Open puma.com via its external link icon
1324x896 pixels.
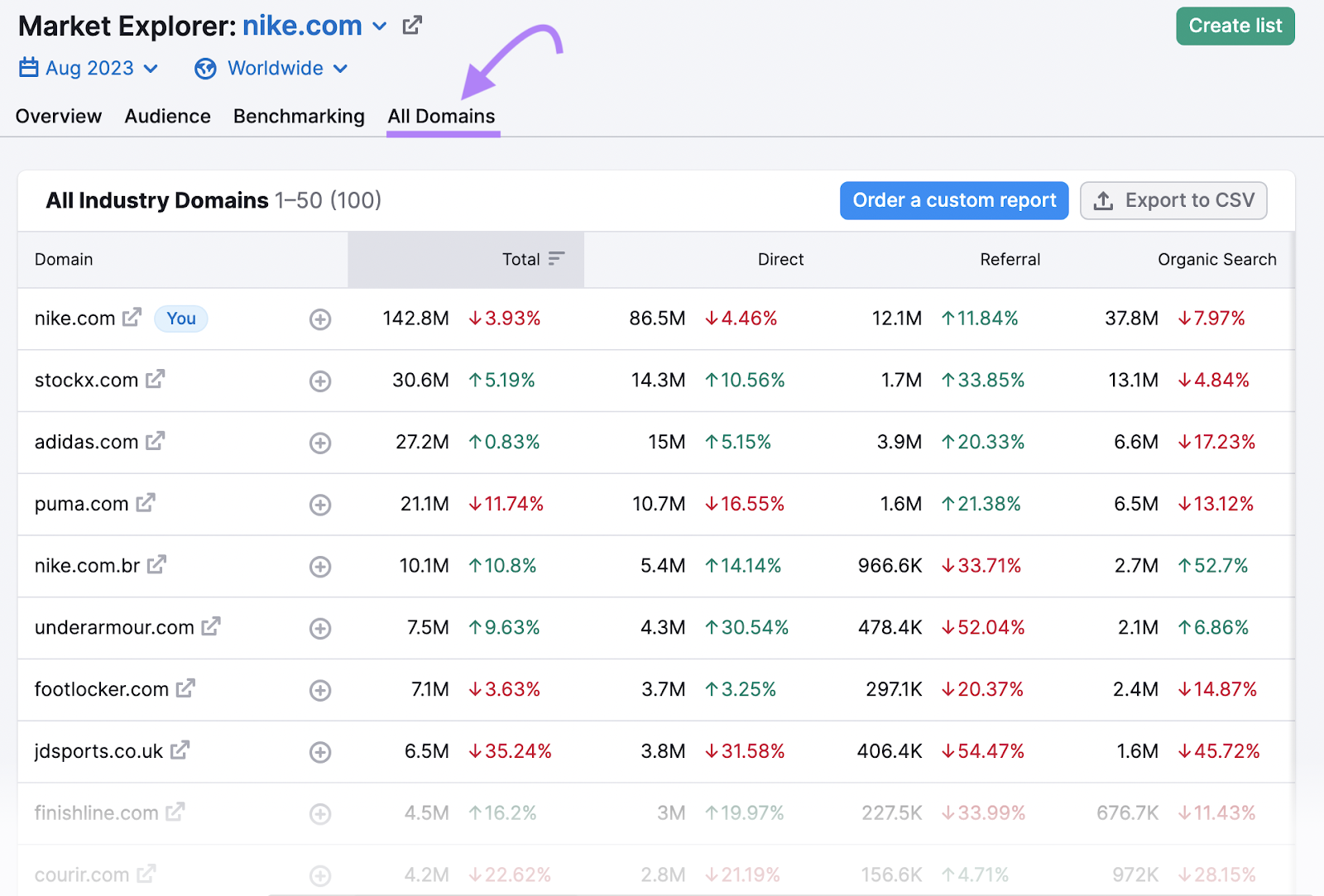144,502
